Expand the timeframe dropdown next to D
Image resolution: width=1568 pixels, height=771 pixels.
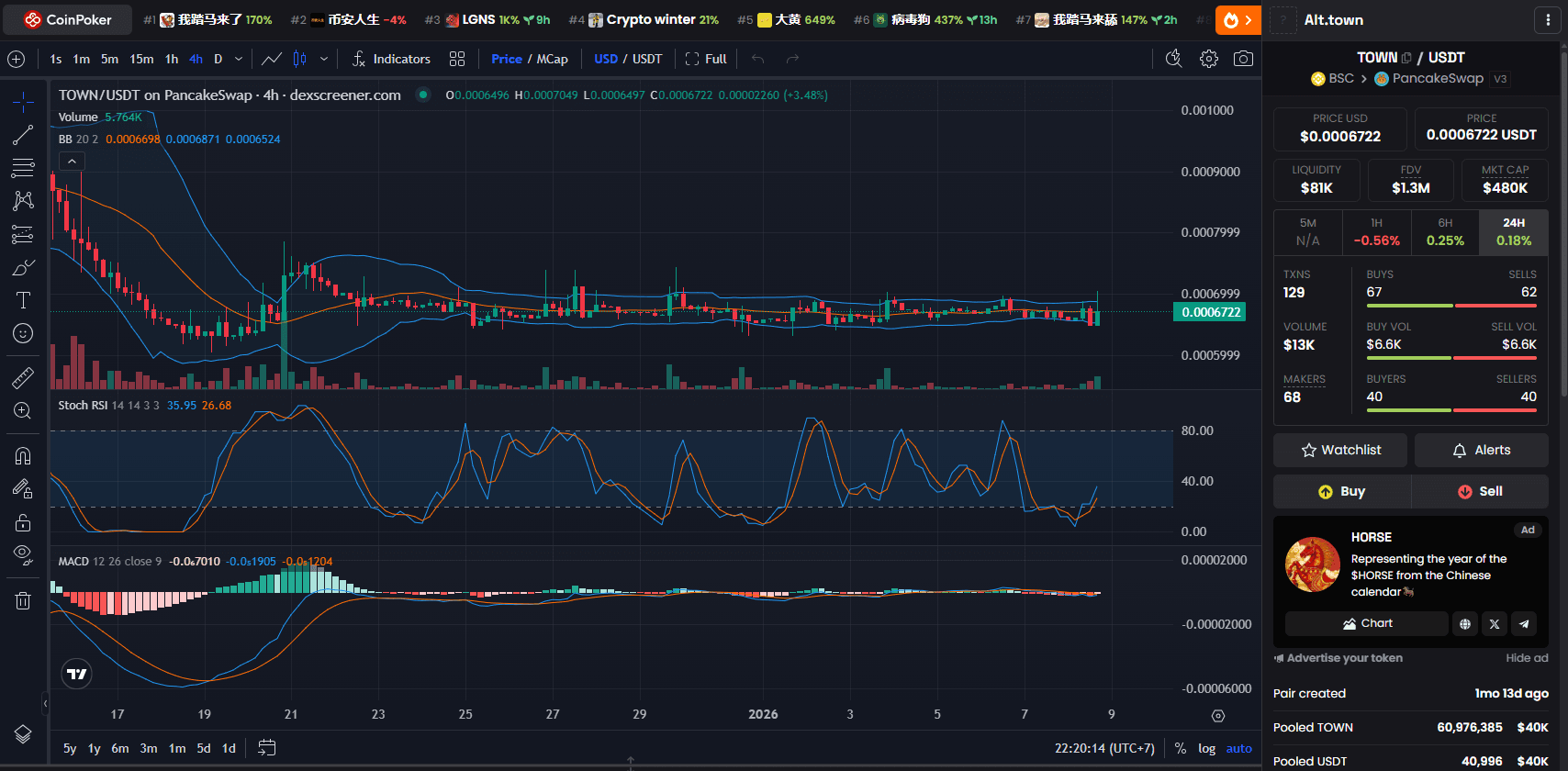(x=239, y=59)
